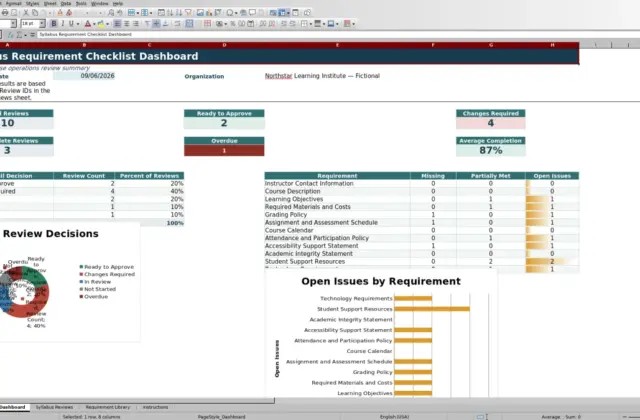This screenshot has height=420, width=640.
Task: Open the Styles menu
Action: point(32,3)
